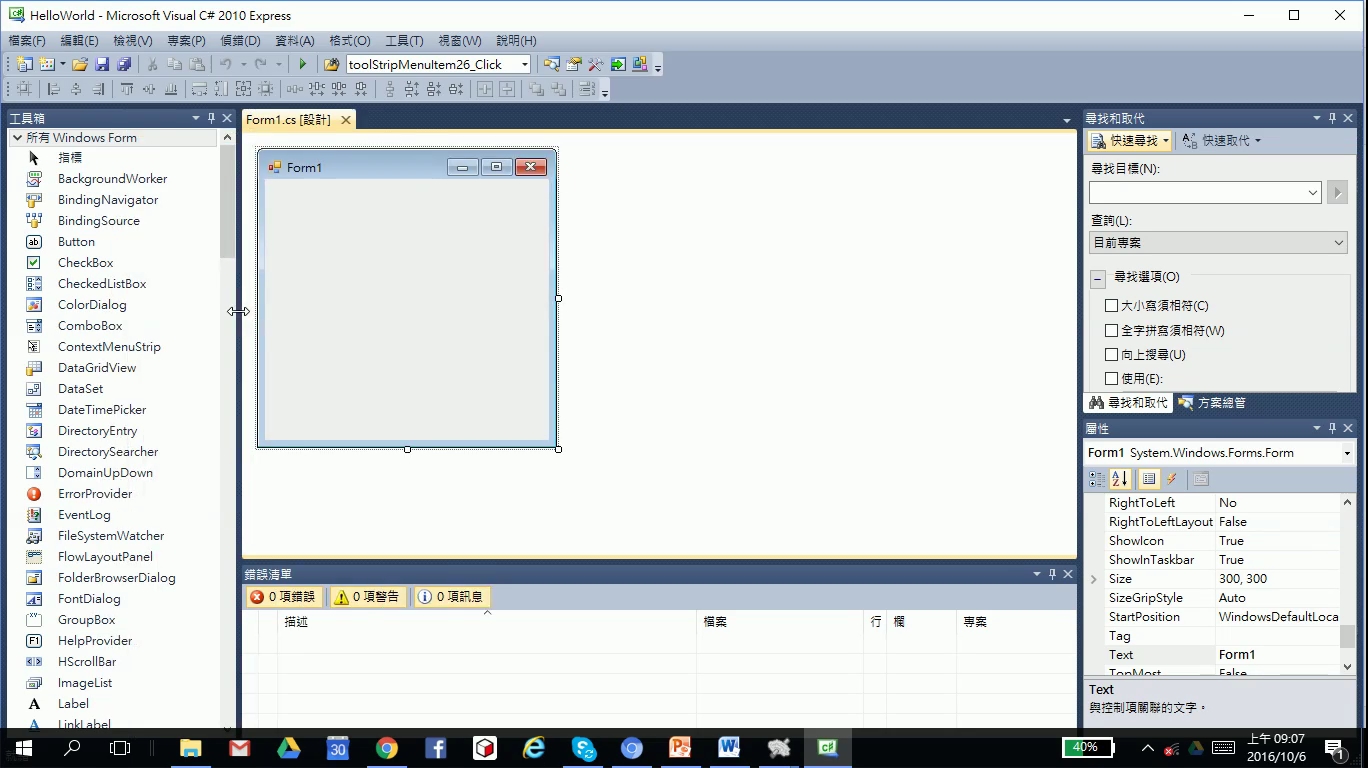
Task: Open the Toolbox icon with wrench and hammer
Action: click(596, 64)
